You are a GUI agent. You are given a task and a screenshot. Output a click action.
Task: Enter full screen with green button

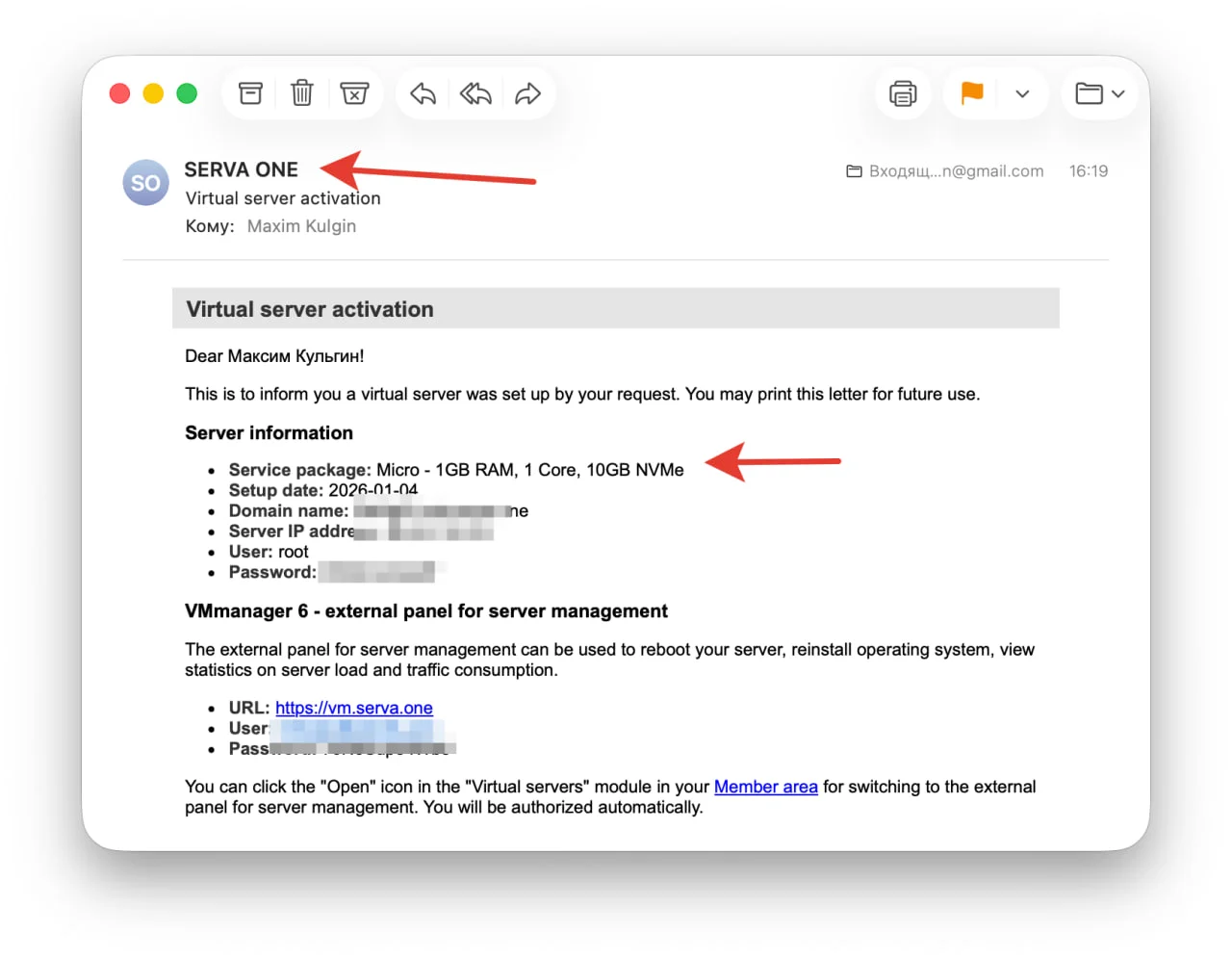[187, 93]
